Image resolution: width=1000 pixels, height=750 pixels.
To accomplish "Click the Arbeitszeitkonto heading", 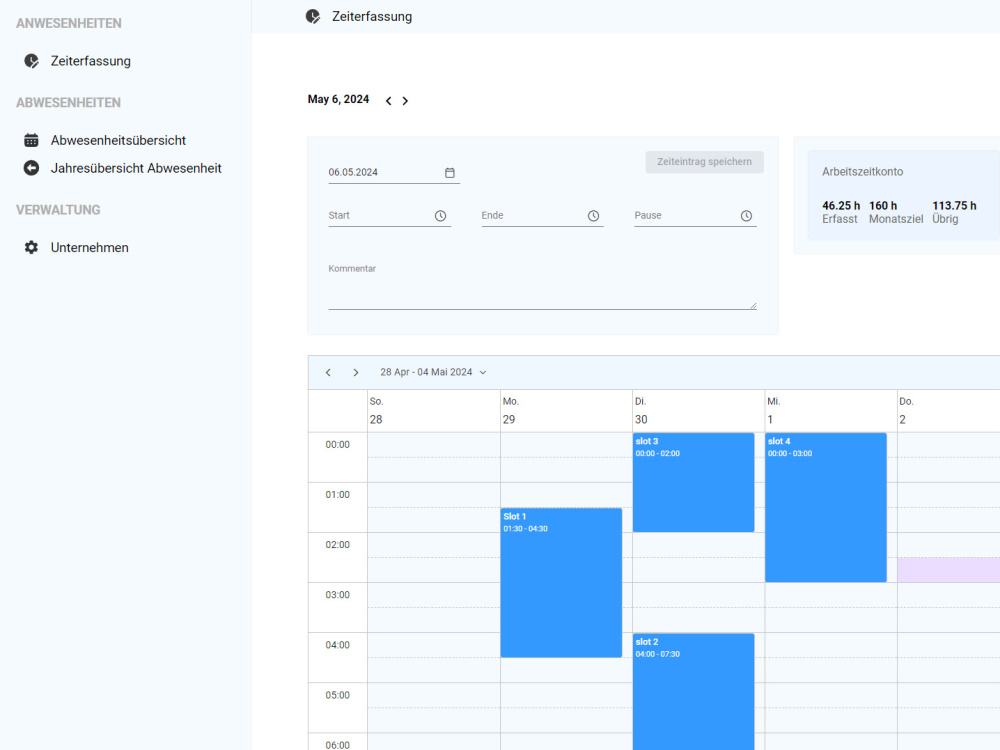I will pyautogui.click(x=862, y=172).
